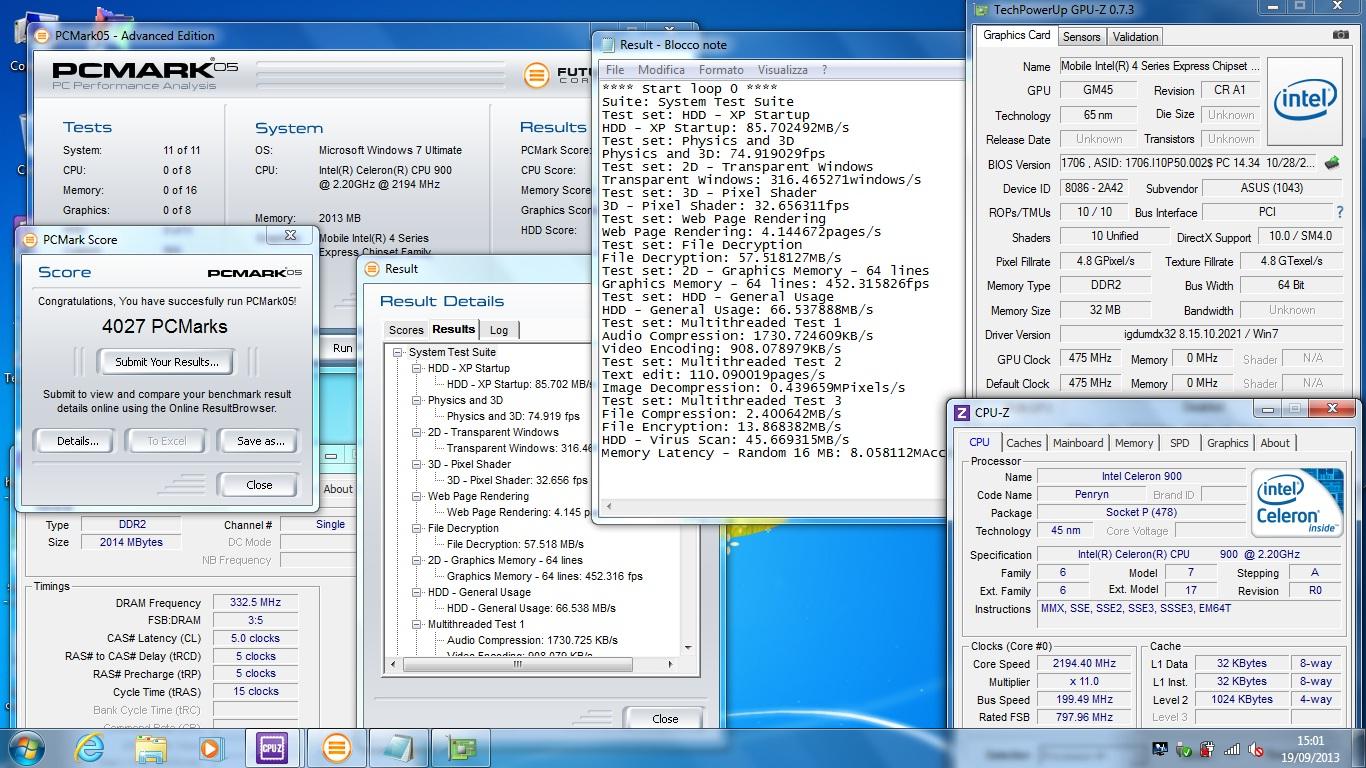
Task: Switch to GPU-Z via taskbar icon
Action: [462, 747]
